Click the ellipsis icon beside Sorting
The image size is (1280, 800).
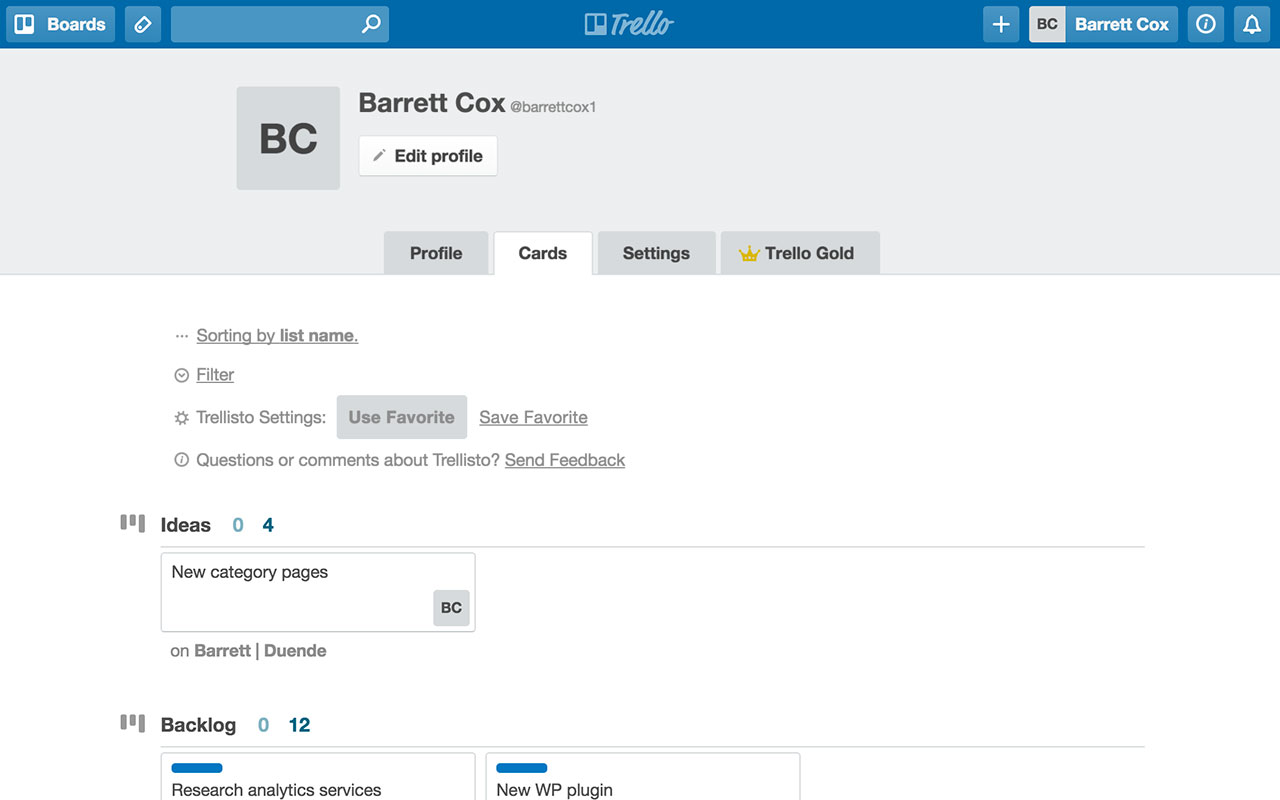point(181,337)
